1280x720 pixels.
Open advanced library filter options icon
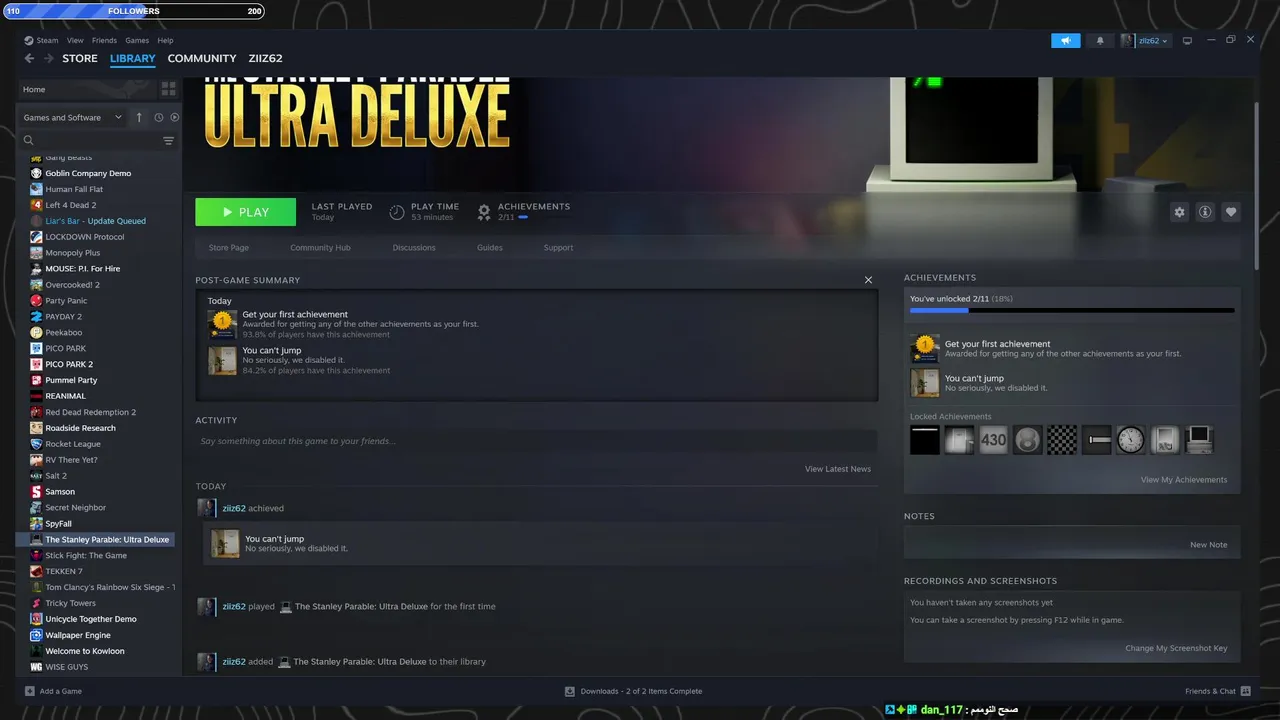pos(168,141)
